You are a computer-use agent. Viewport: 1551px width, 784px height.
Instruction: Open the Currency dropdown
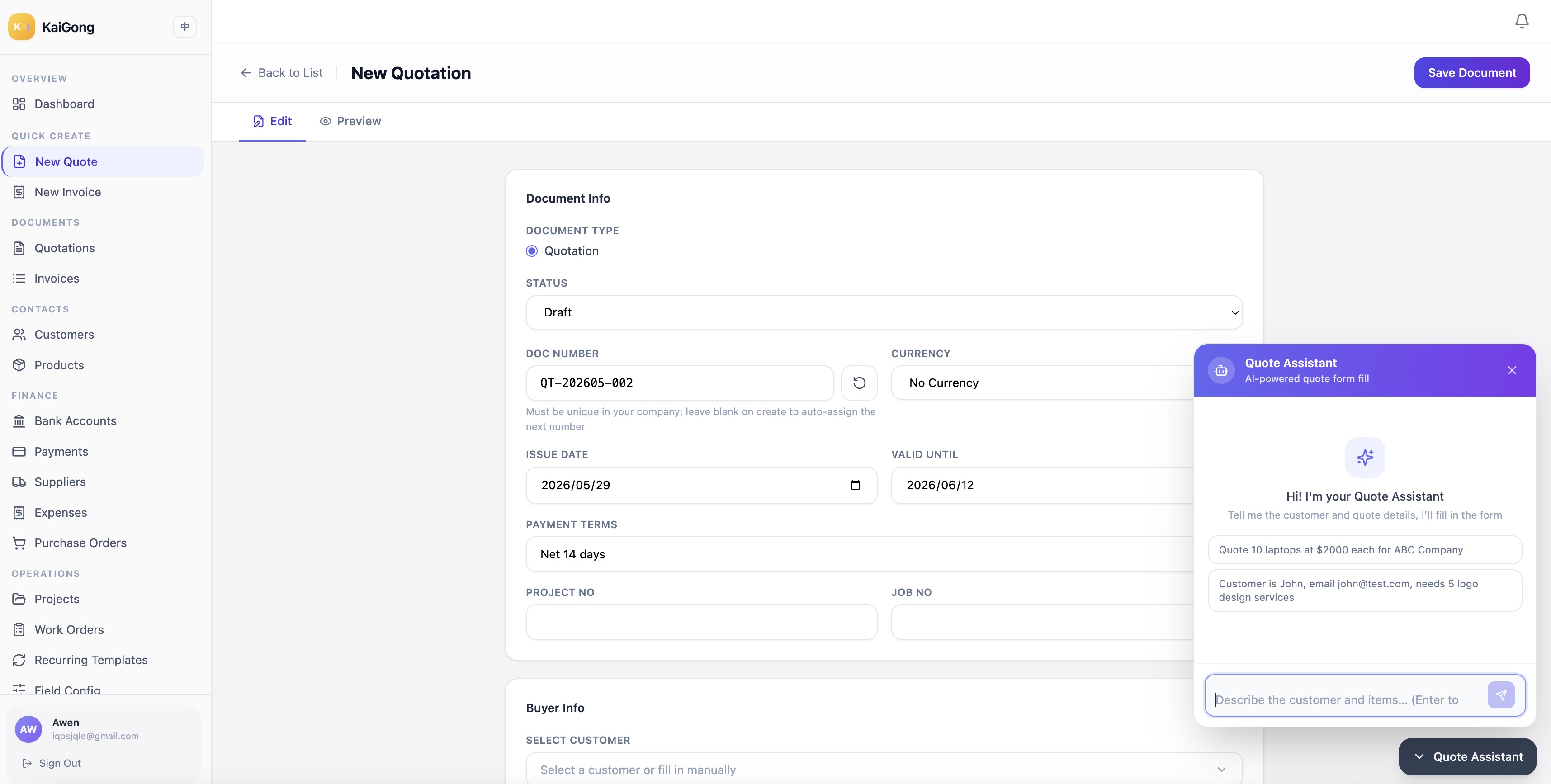pos(1042,383)
